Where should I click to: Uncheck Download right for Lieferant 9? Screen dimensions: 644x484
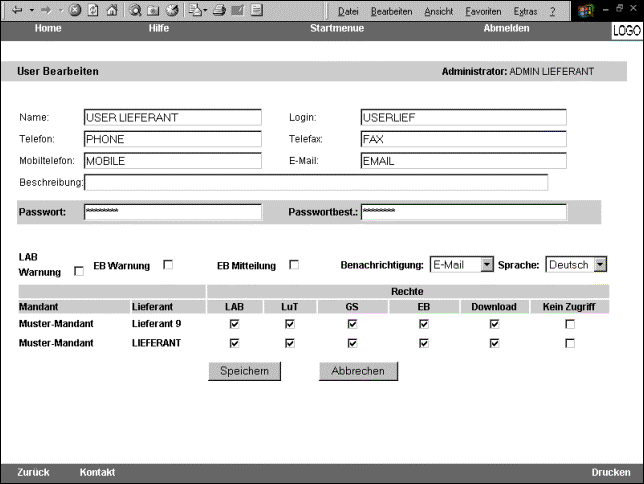(494, 324)
